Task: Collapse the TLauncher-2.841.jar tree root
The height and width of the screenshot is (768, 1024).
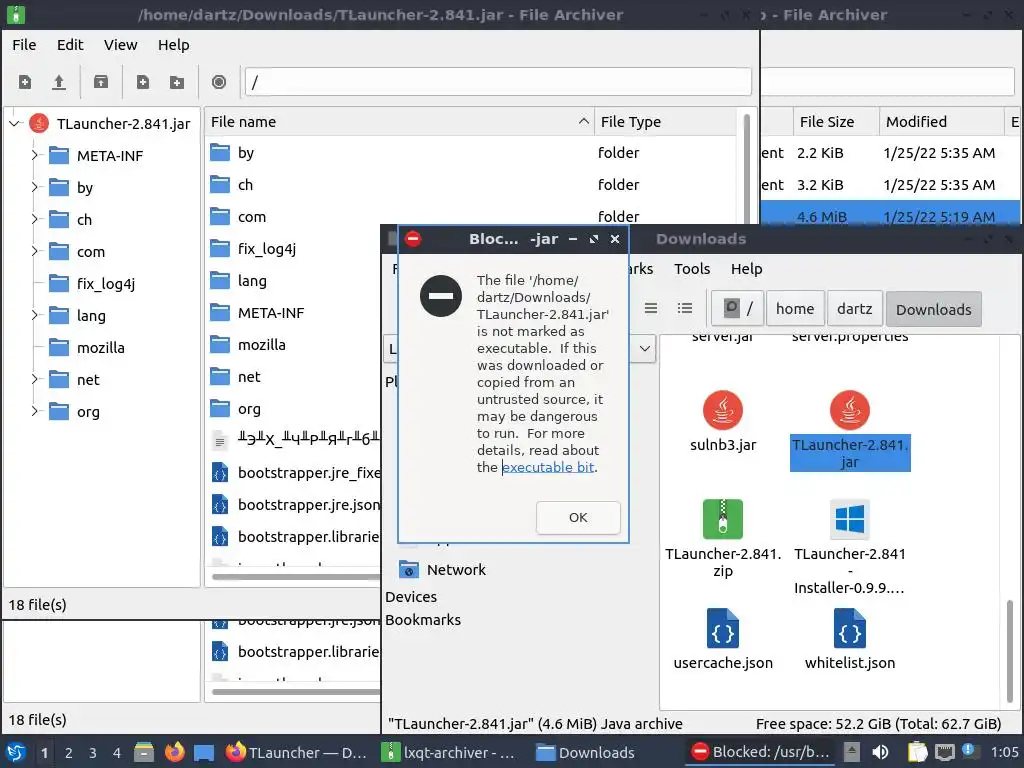Action: coord(15,123)
